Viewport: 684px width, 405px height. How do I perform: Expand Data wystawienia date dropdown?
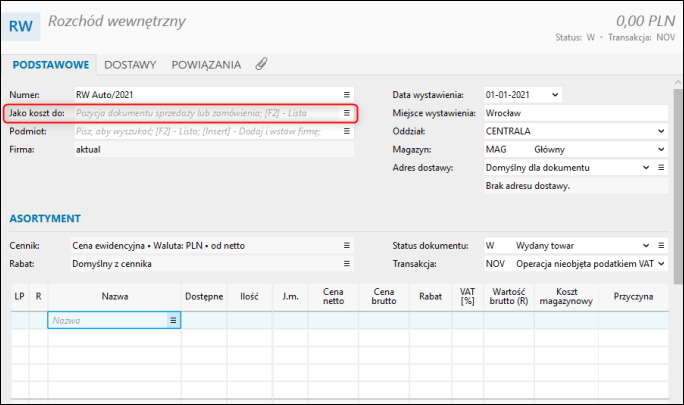pos(555,95)
